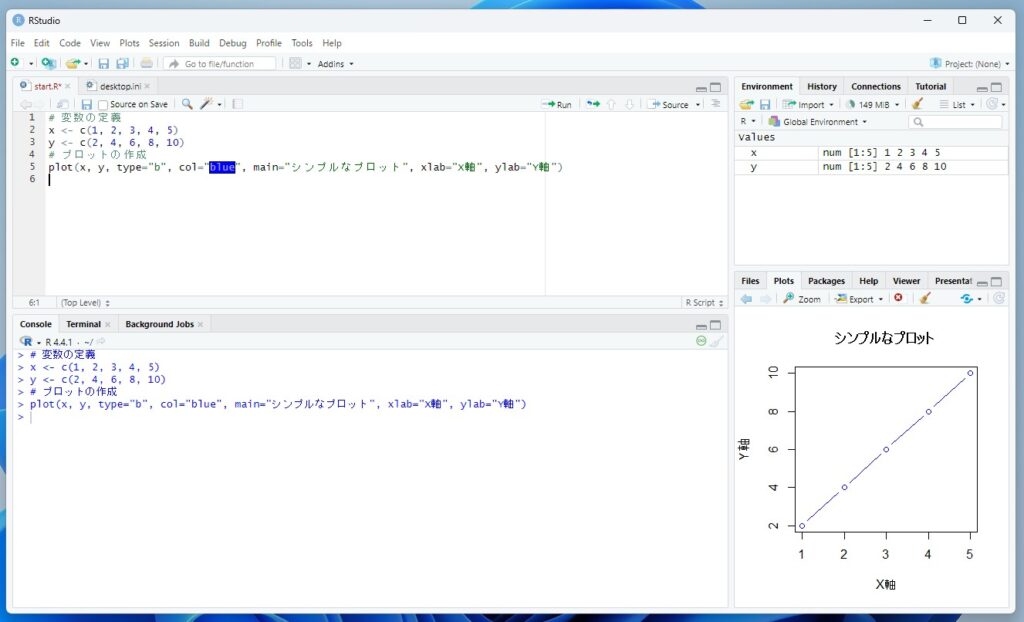Click the workspace panes grid icon
1024x622 pixels.
click(x=295, y=63)
